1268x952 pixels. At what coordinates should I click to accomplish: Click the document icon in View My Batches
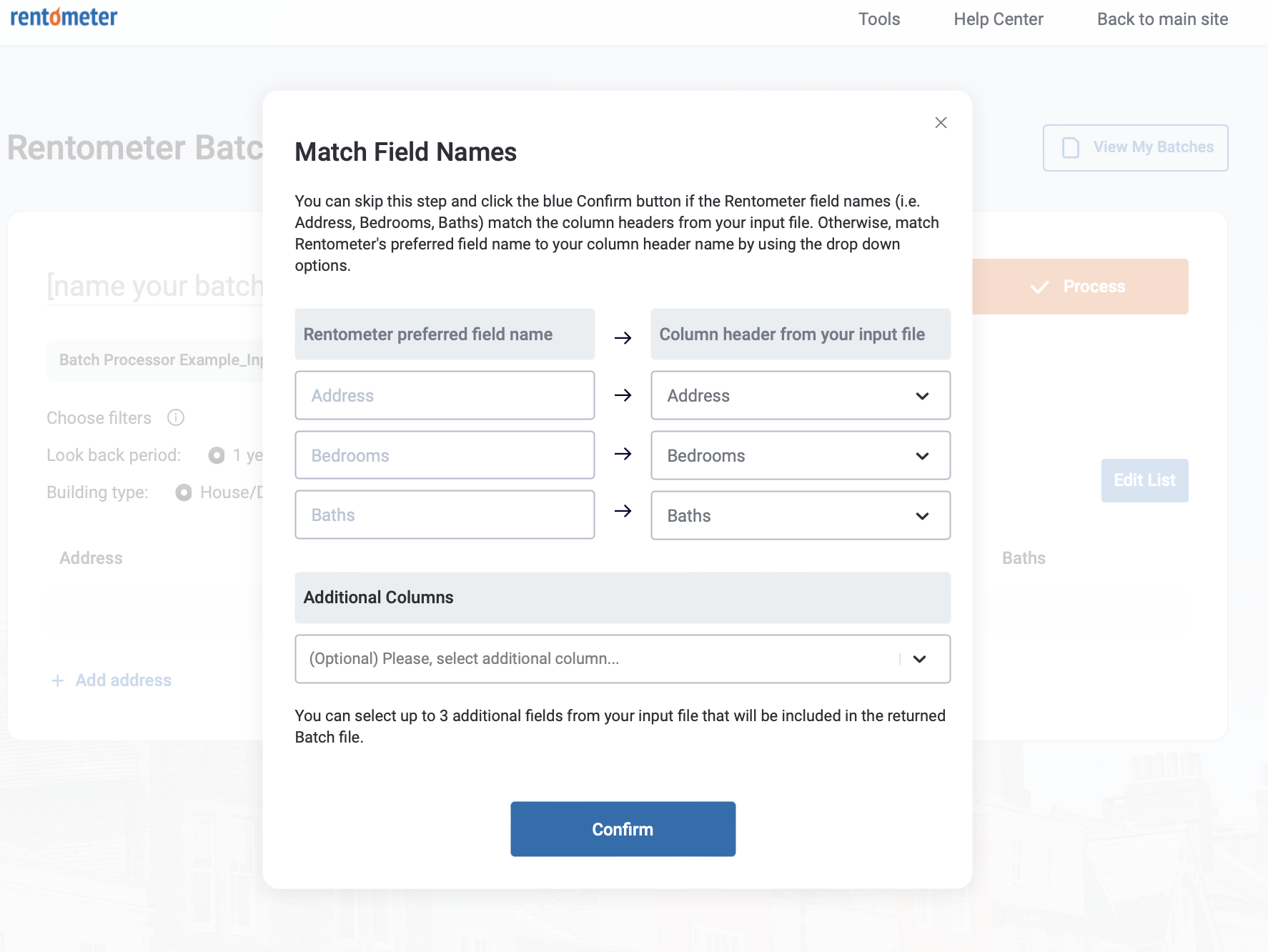tap(1070, 147)
